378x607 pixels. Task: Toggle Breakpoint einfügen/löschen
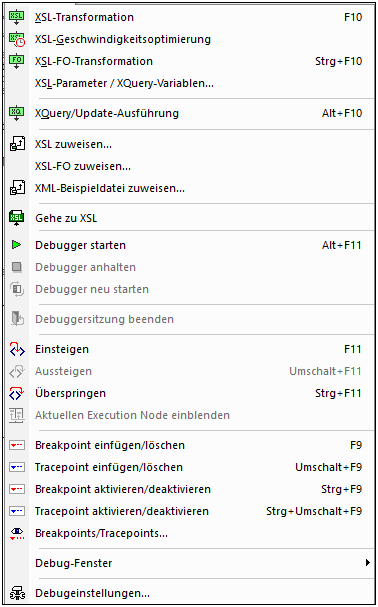click(x=191, y=445)
